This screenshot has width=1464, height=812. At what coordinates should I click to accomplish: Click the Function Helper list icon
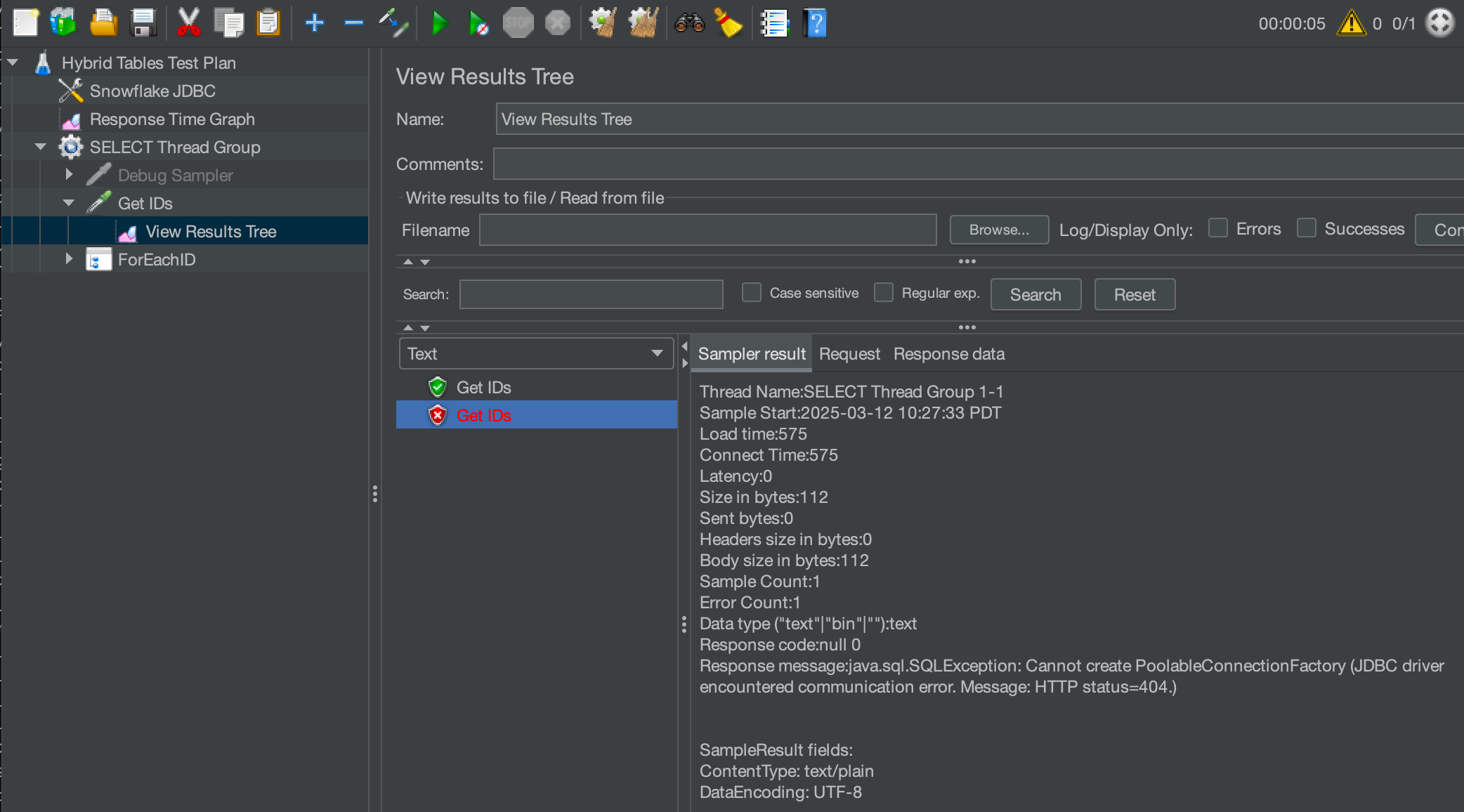coord(774,23)
